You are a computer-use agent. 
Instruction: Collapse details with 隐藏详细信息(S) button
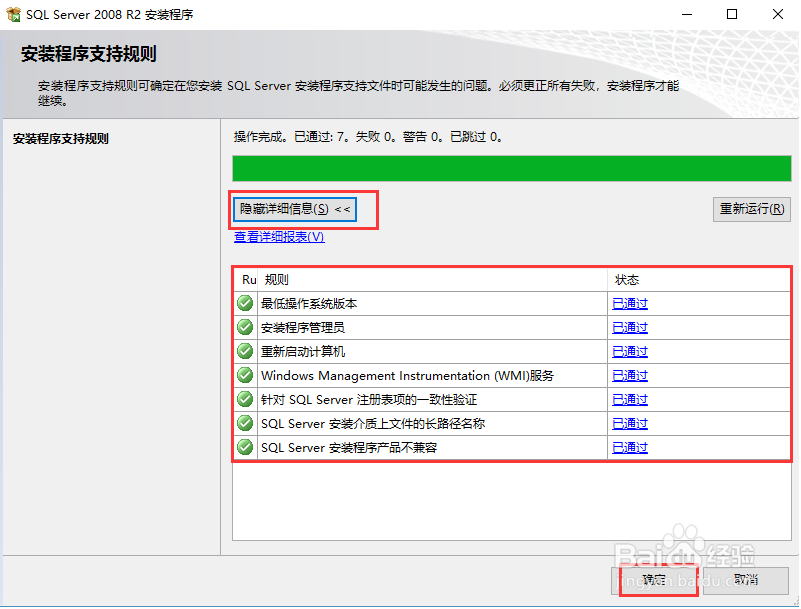tap(295, 209)
